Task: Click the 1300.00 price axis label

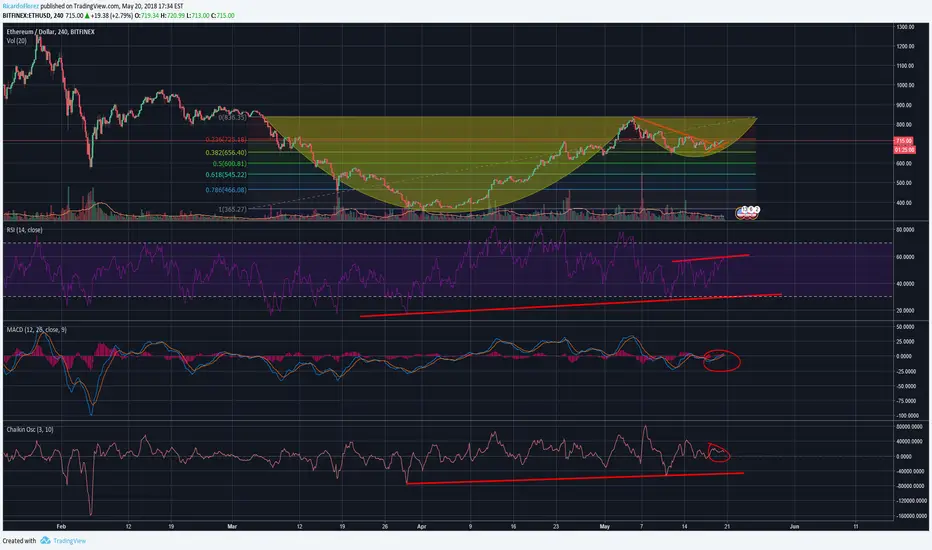Action: 905,27
